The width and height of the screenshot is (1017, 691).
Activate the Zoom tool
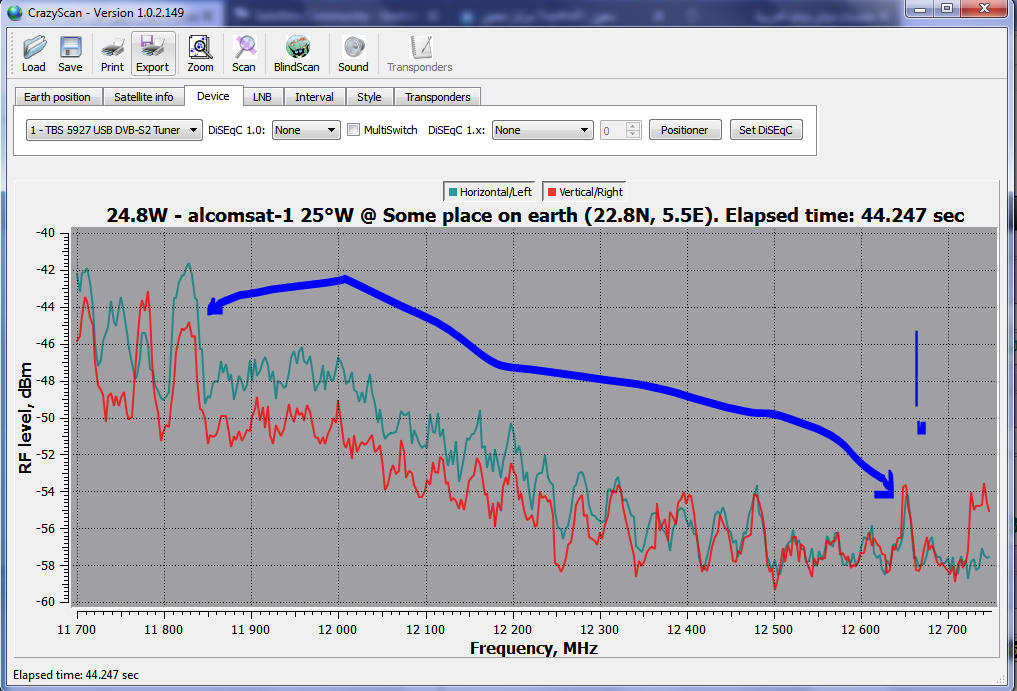tap(200, 54)
